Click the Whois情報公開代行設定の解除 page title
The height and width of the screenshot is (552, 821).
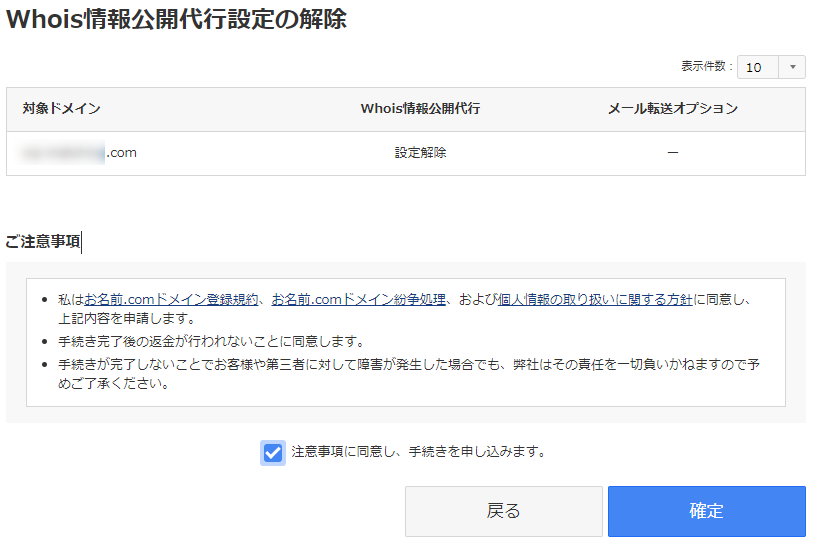click(176, 19)
